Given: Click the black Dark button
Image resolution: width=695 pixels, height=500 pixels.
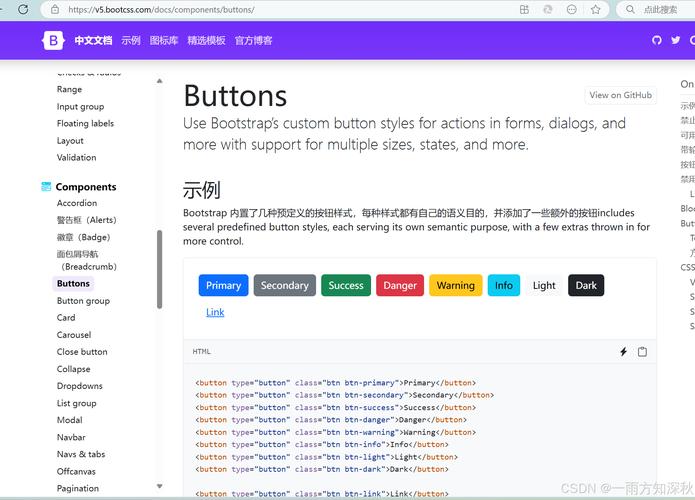Looking at the screenshot, I should 586,285.
